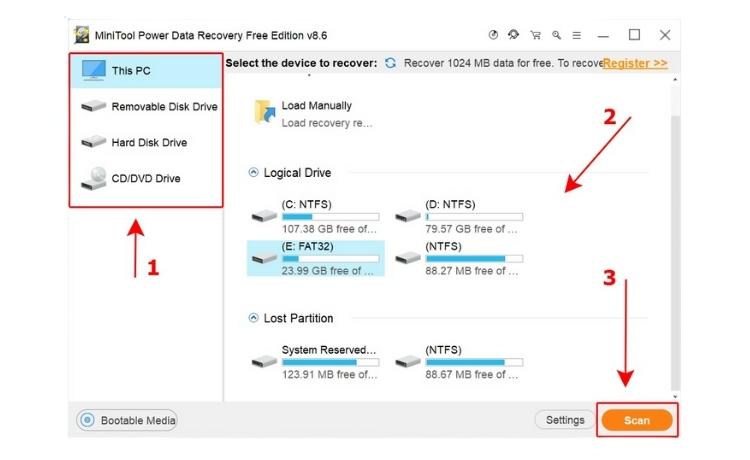Select This PC in sidebar
This screenshot has width=750, height=460.
146,71
